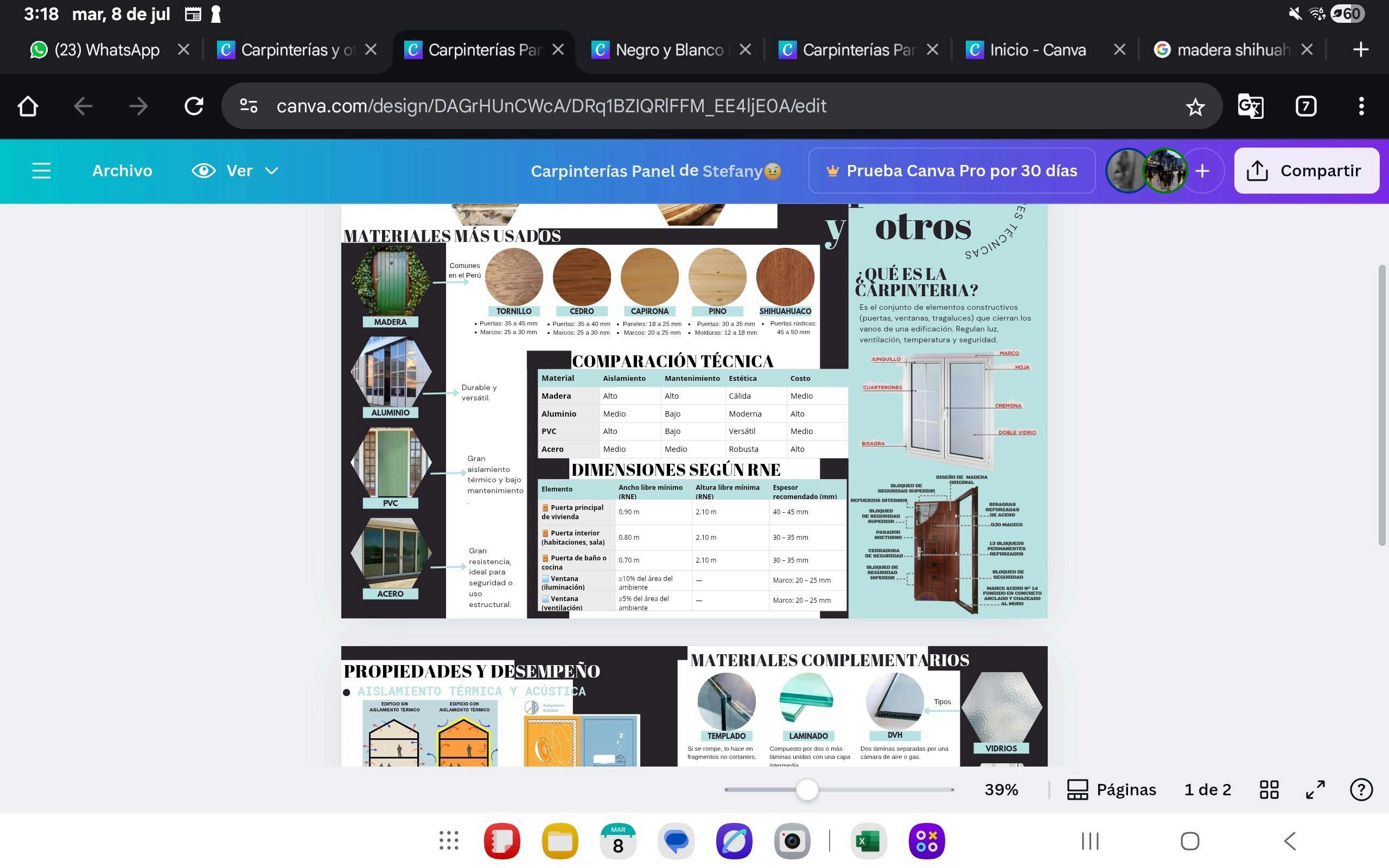Open Google Translate icon in toolbar
The image size is (1389, 868).
point(1250,106)
